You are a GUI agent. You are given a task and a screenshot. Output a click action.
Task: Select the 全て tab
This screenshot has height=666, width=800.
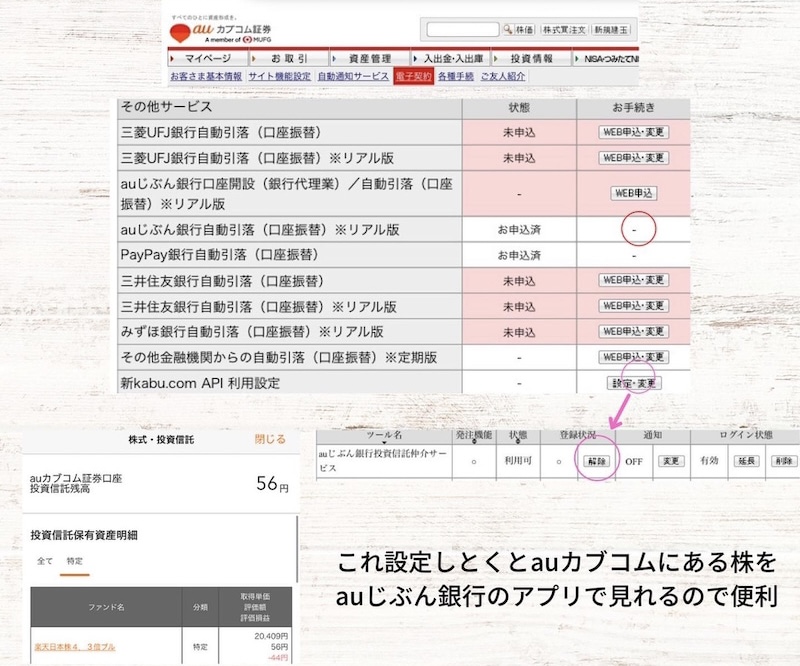pyautogui.click(x=45, y=561)
